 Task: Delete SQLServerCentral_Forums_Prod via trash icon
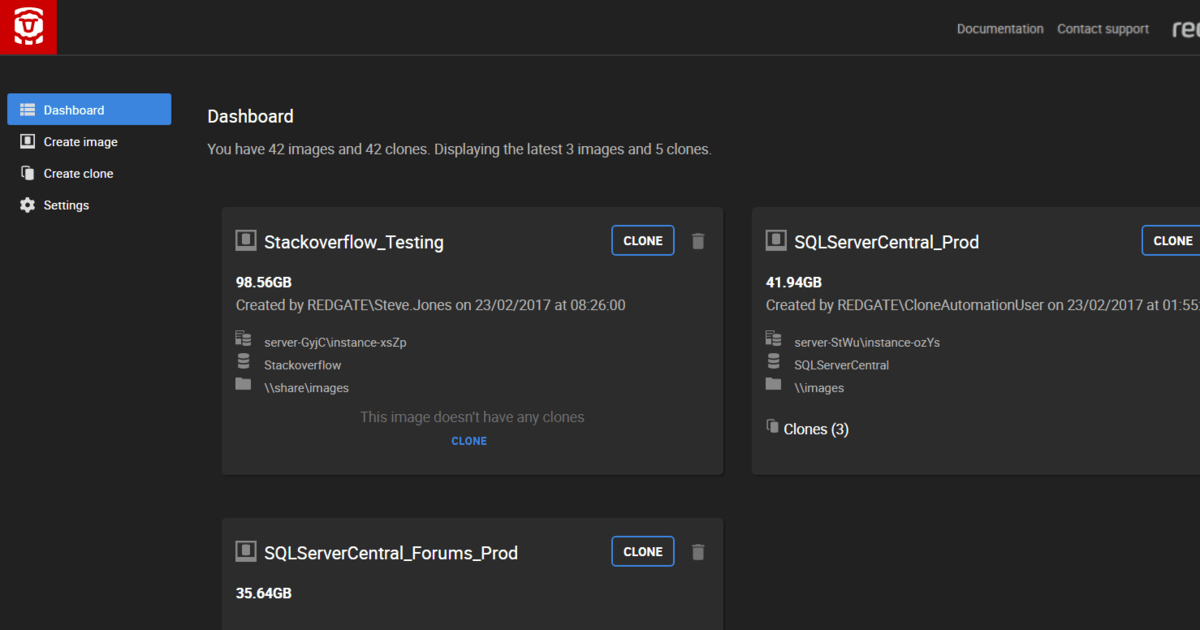click(x=698, y=552)
